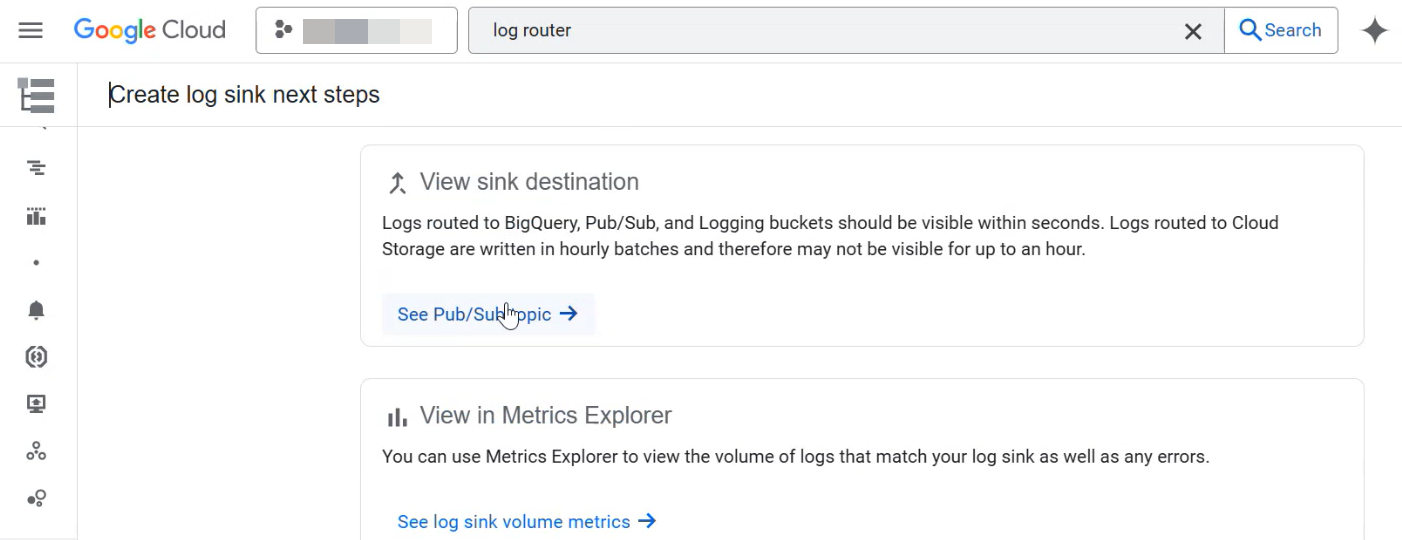This screenshot has height=540, width=1402.
Task: Click the bottom grouped-circles sidebar icon
Action: click(x=36, y=498)
